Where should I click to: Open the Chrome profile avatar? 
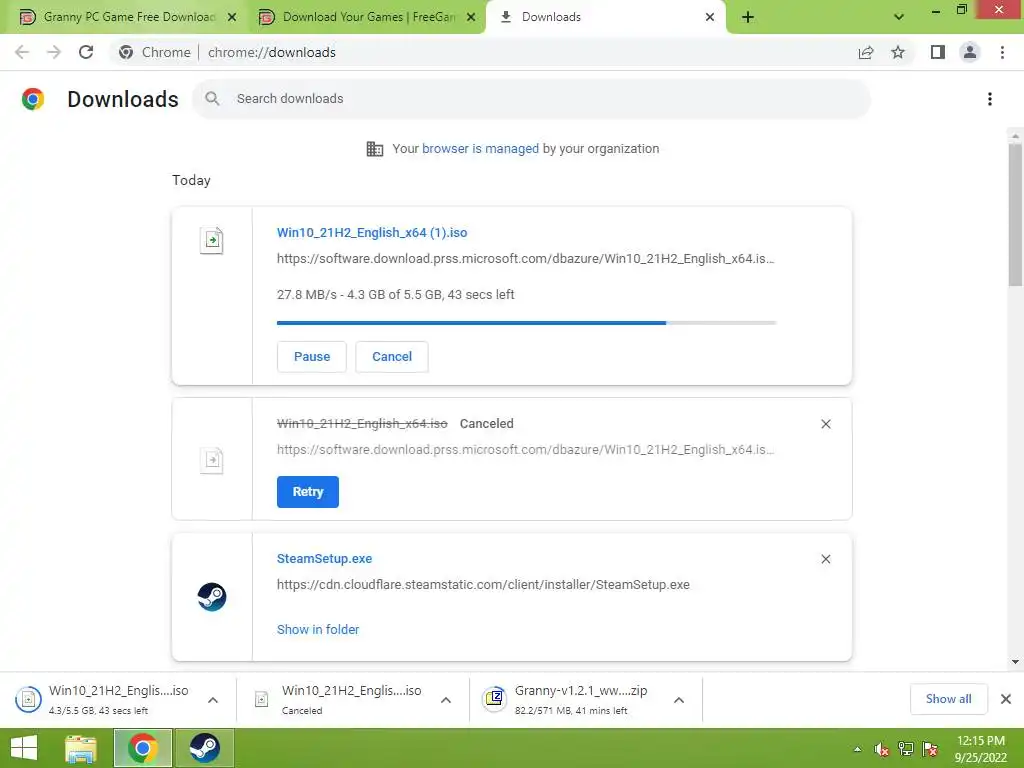(x=970, y=52)
